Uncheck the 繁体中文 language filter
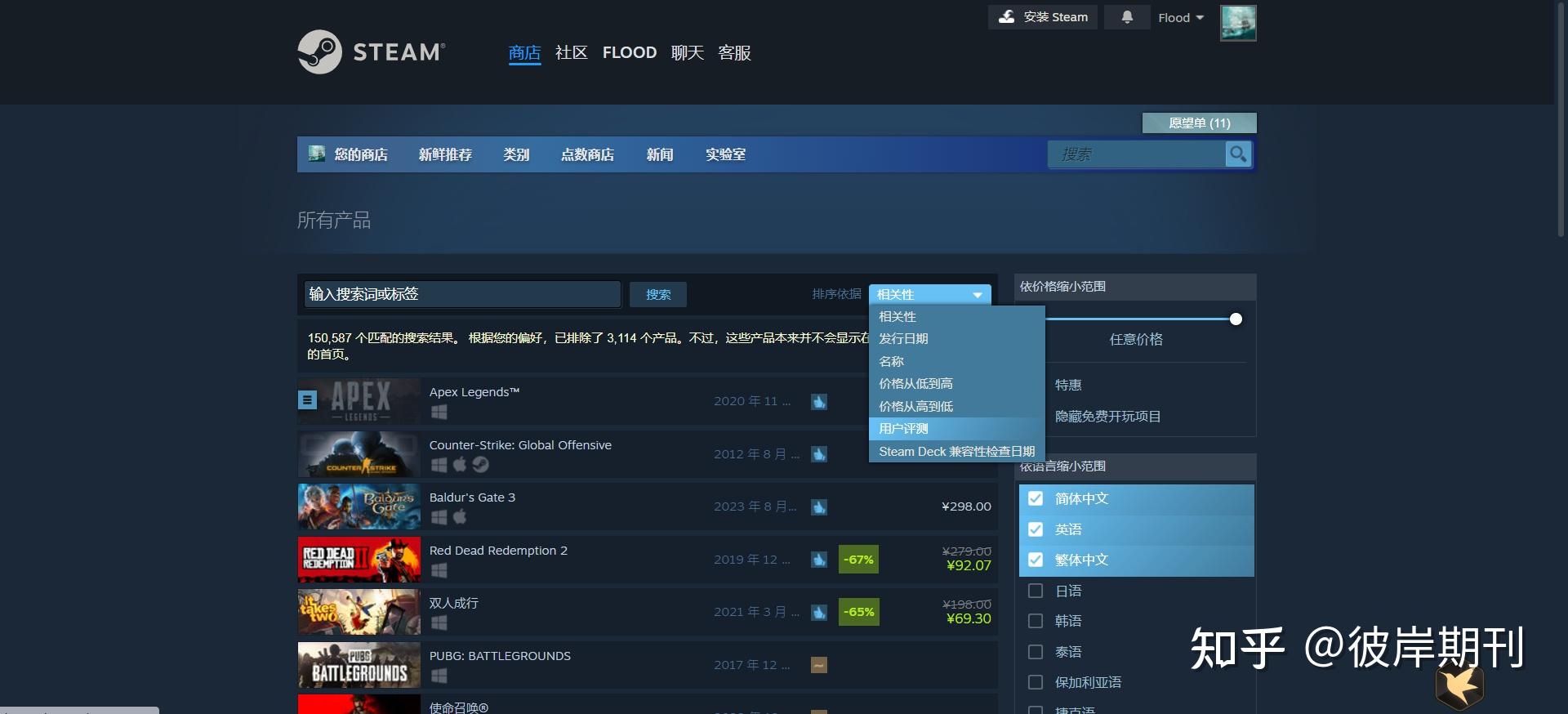This screenshot has height=714, width=1568. (x=1036, y=560)
